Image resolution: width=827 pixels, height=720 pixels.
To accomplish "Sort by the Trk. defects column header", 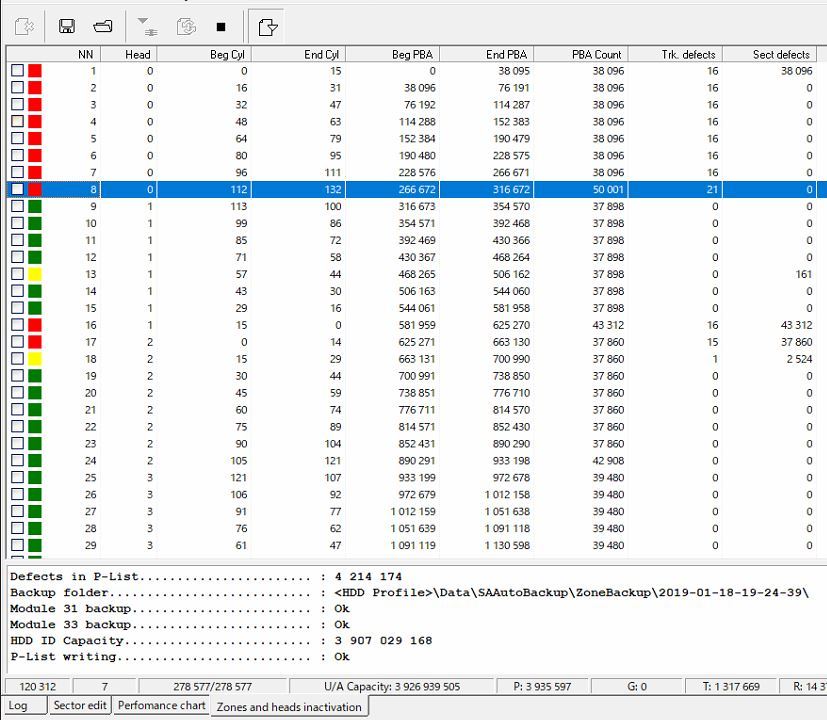I will 688,54.
